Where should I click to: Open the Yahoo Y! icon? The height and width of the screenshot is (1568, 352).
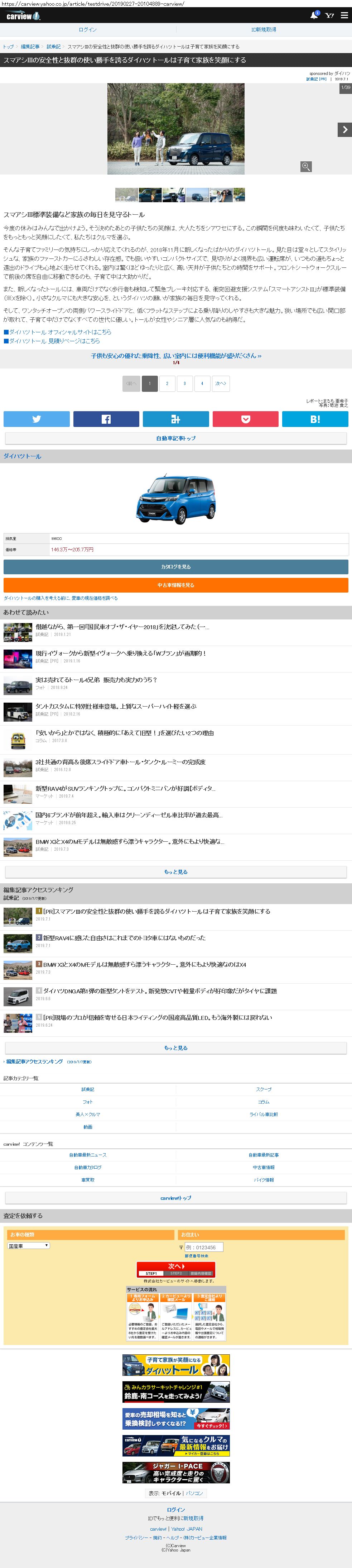pos(329,15)
